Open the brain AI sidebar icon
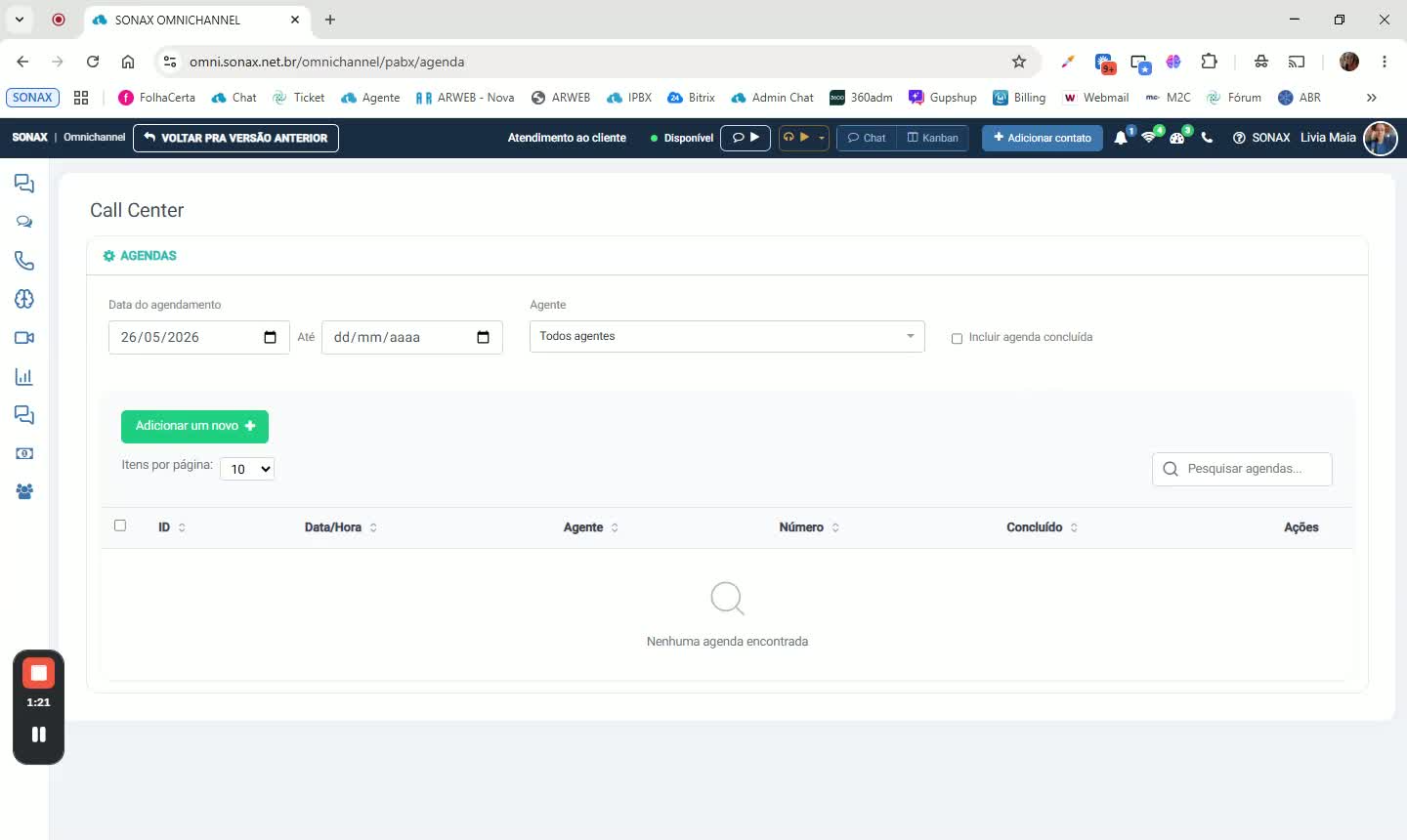The image size is (1407, 840). [24, 299]
